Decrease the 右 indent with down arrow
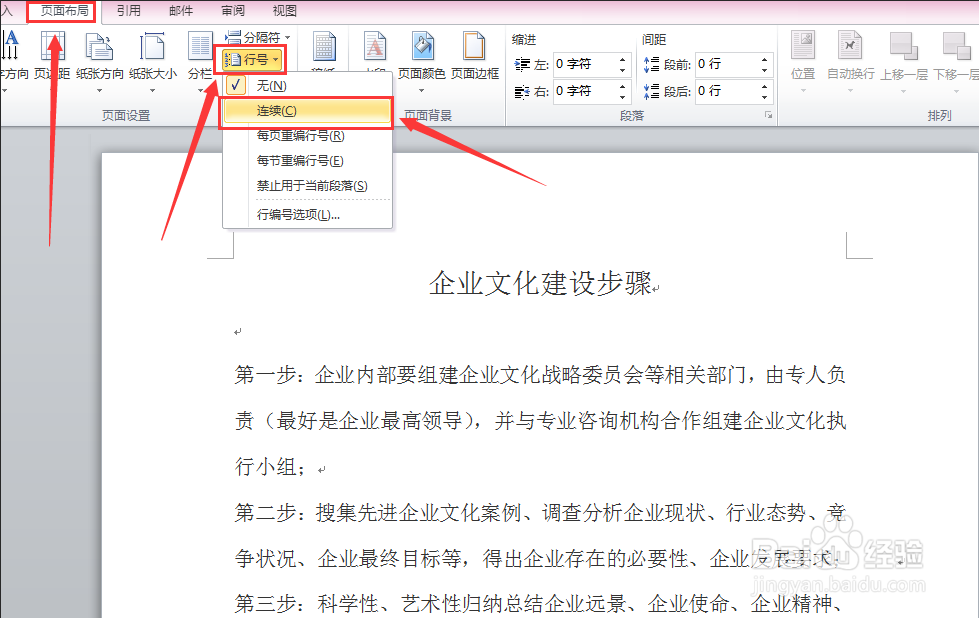 622,97
